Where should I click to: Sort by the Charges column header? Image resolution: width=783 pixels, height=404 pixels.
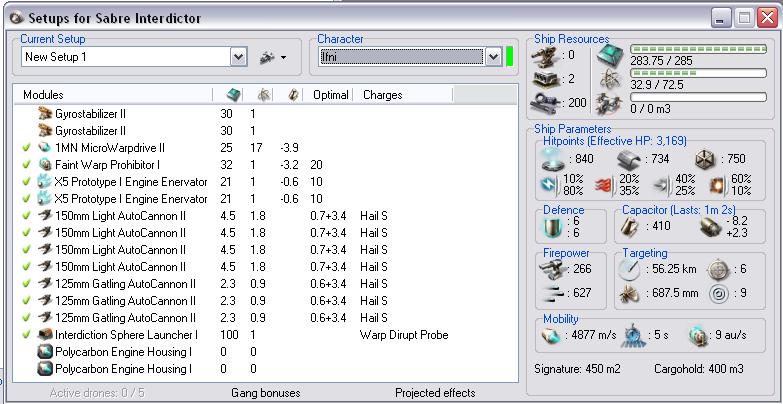tap(383, 95)
